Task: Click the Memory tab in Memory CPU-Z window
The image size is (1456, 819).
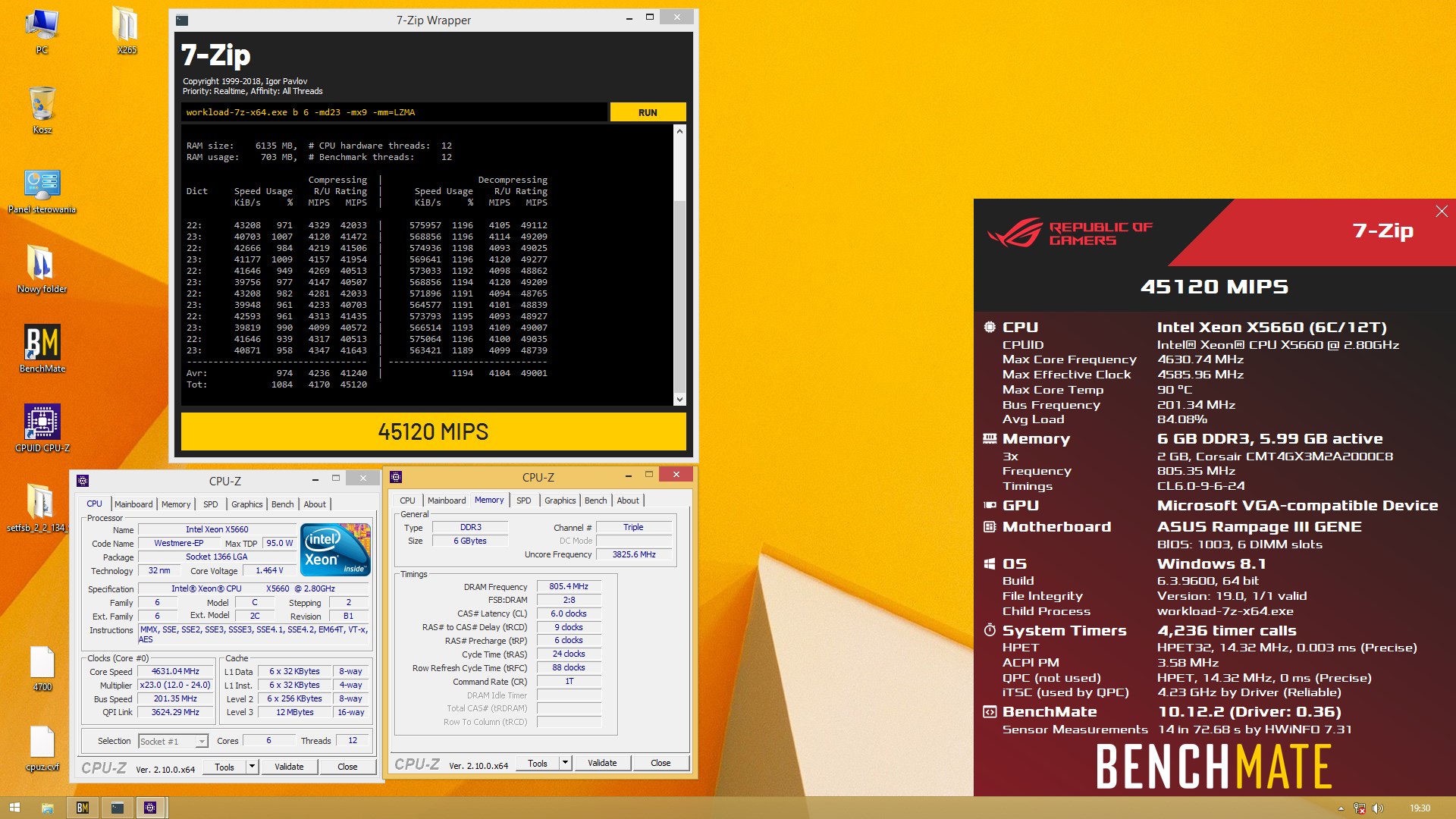Action: (x=489, y=500)
